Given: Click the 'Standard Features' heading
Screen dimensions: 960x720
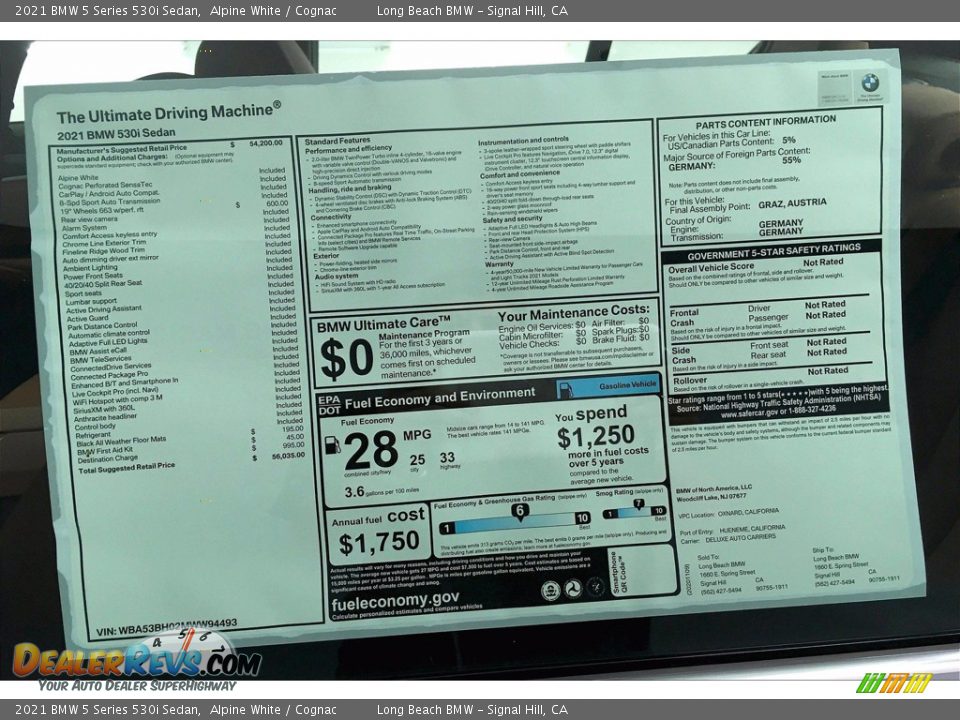Looking at the screenshot, I should pos(337,141).
